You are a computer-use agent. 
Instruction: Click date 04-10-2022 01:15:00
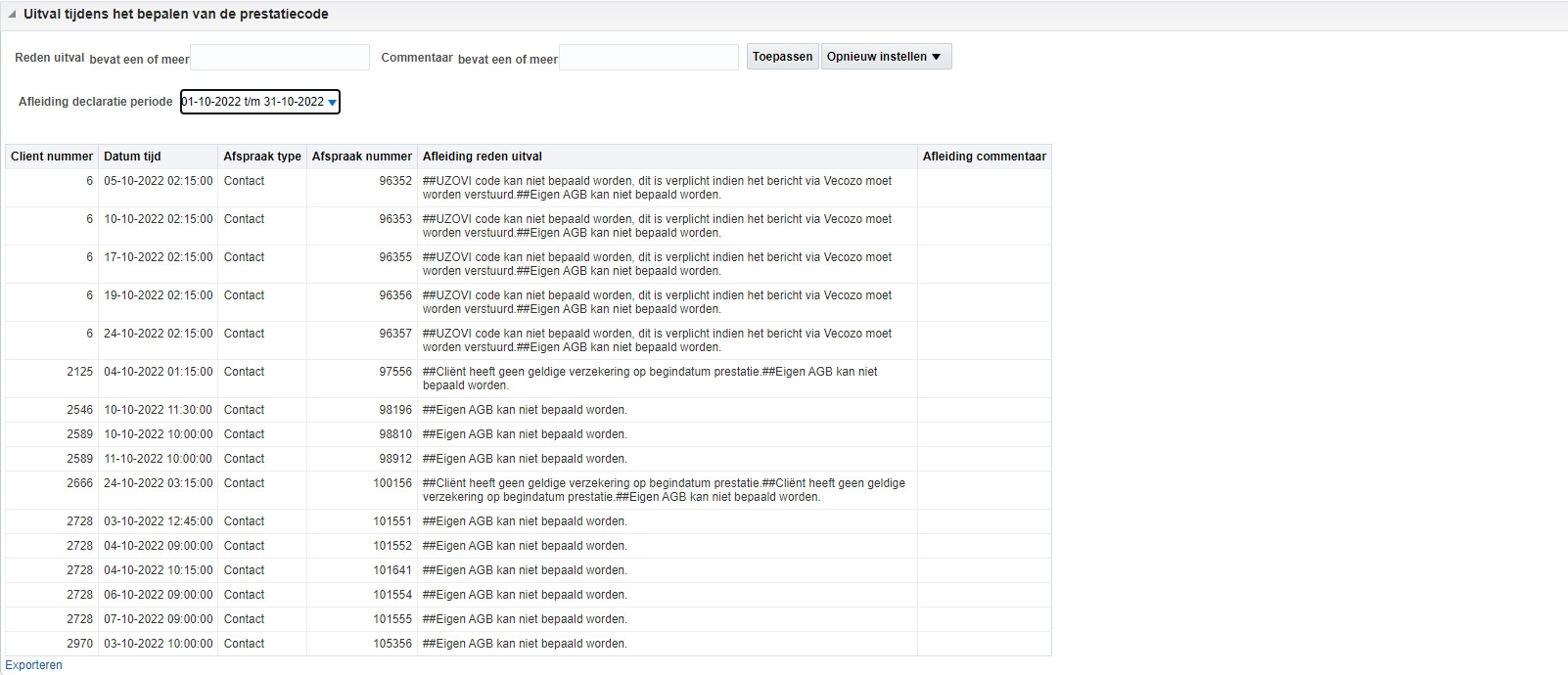pyautogui.click(x=159, y=372)
